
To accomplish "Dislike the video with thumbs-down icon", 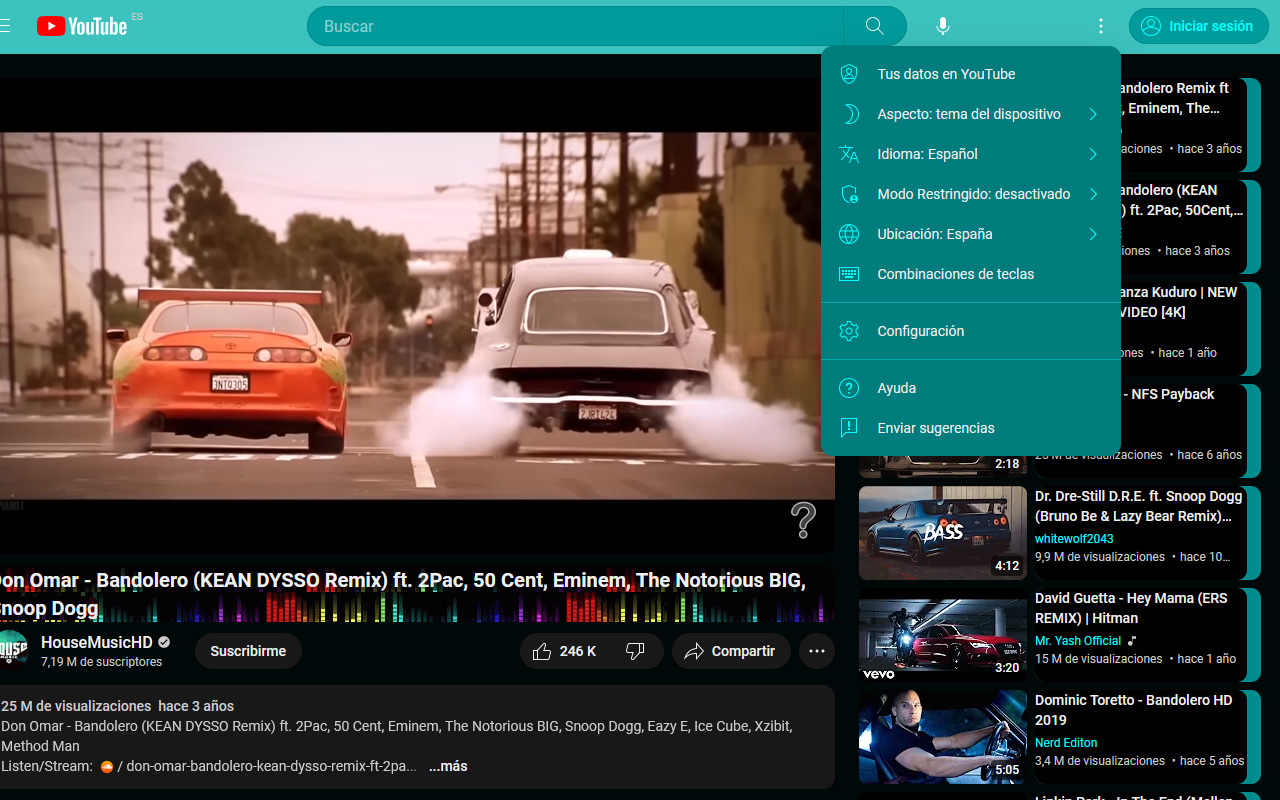I will click(x=636, y=651).
